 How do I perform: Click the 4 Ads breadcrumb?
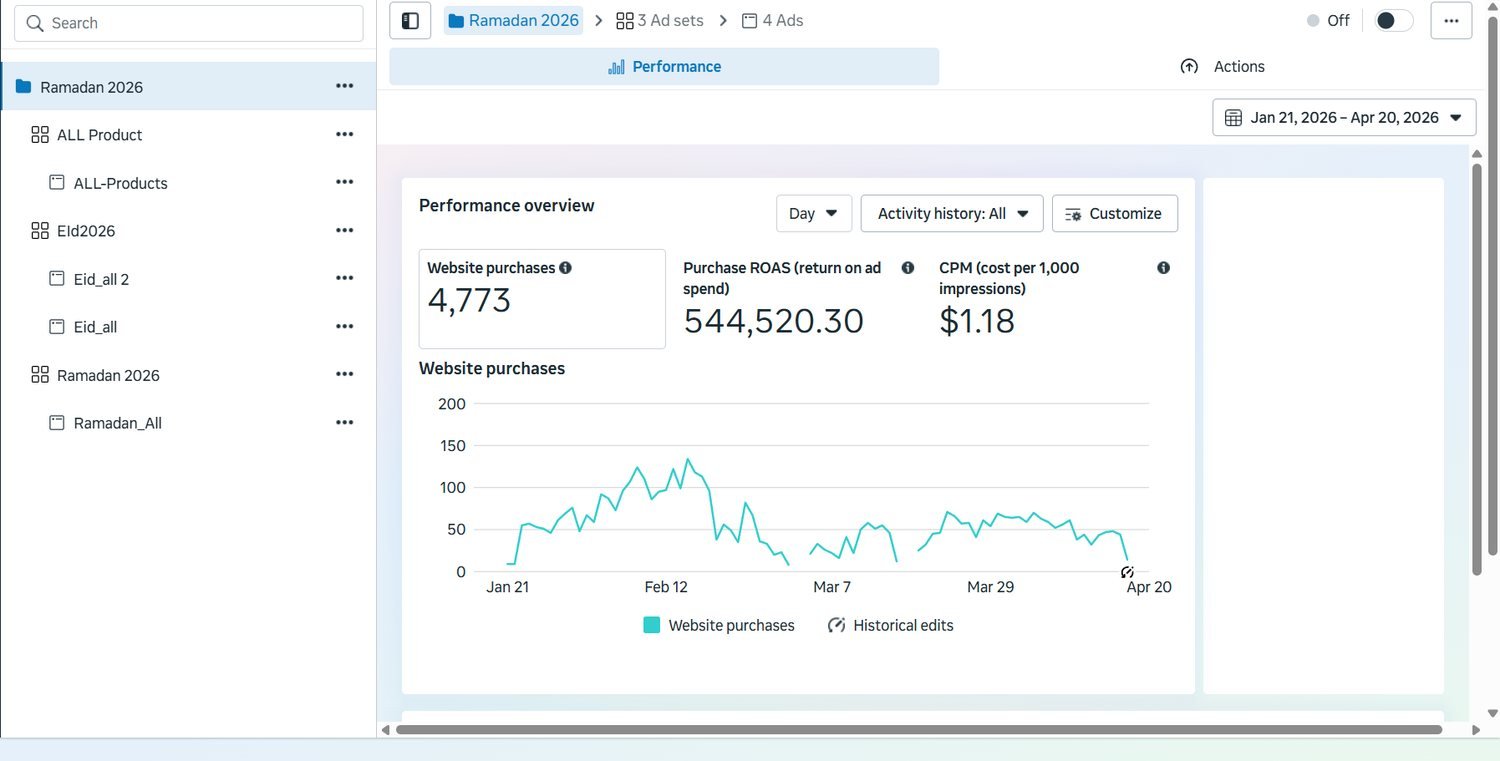772,20
